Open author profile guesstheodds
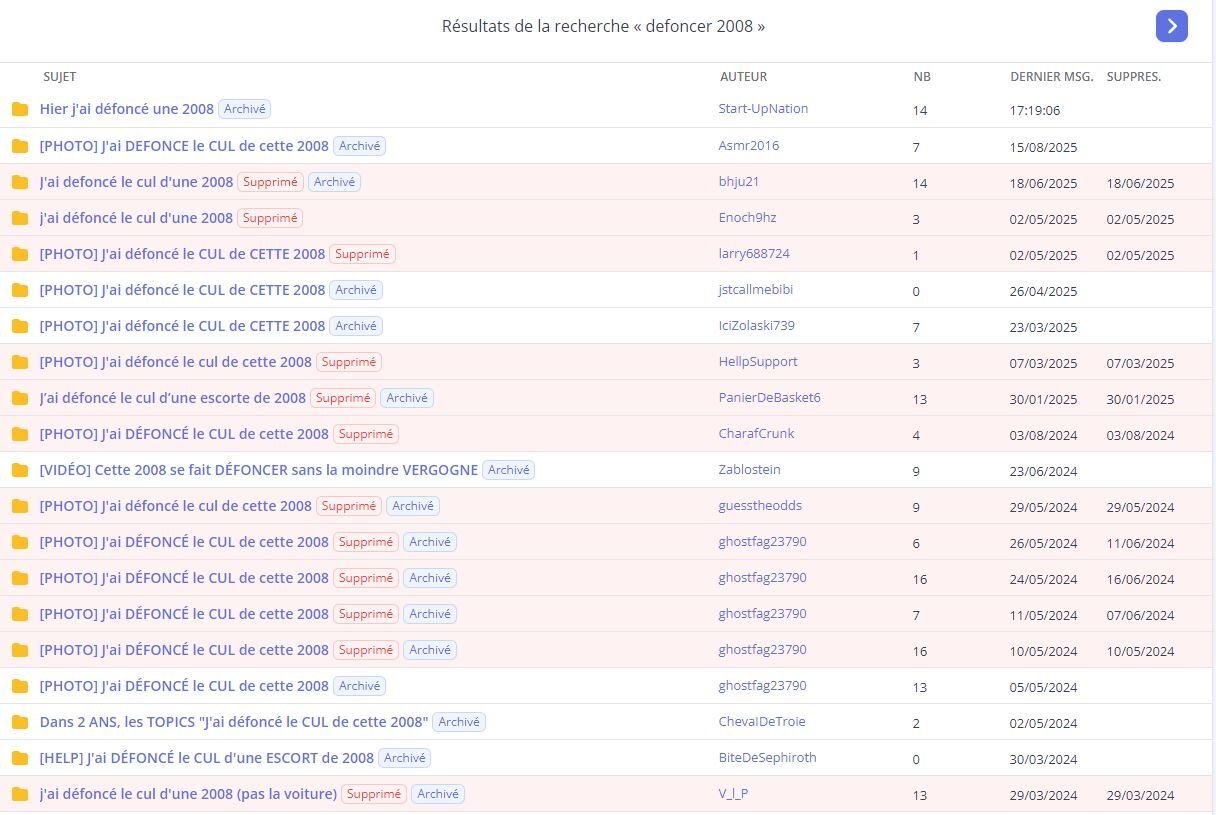 pyautogui.click(x=759, y=505)
